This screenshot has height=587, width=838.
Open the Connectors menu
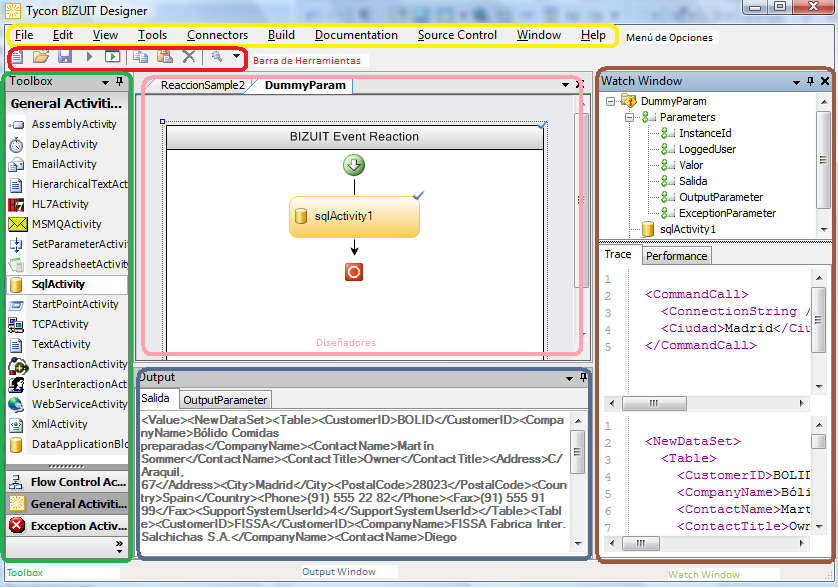(x=218, y=35)
